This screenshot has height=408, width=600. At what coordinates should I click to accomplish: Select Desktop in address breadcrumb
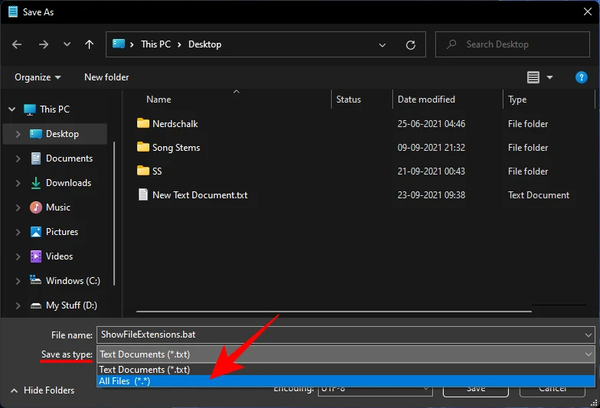(x=205, y=44)
